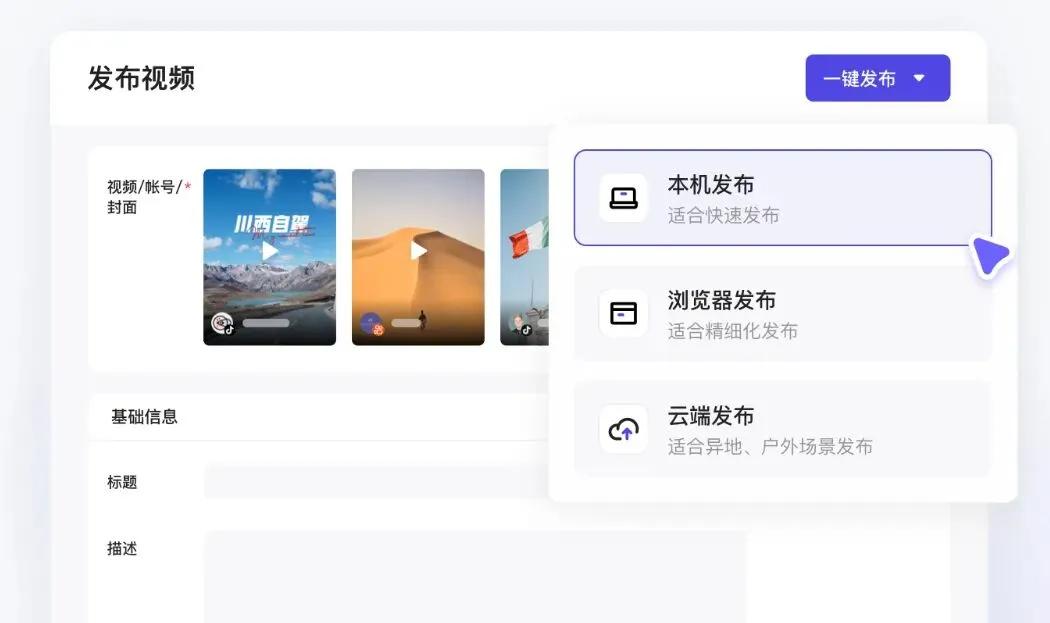Open the Italian flag video thumbnail
The image size is (1050, 623).
524,257
